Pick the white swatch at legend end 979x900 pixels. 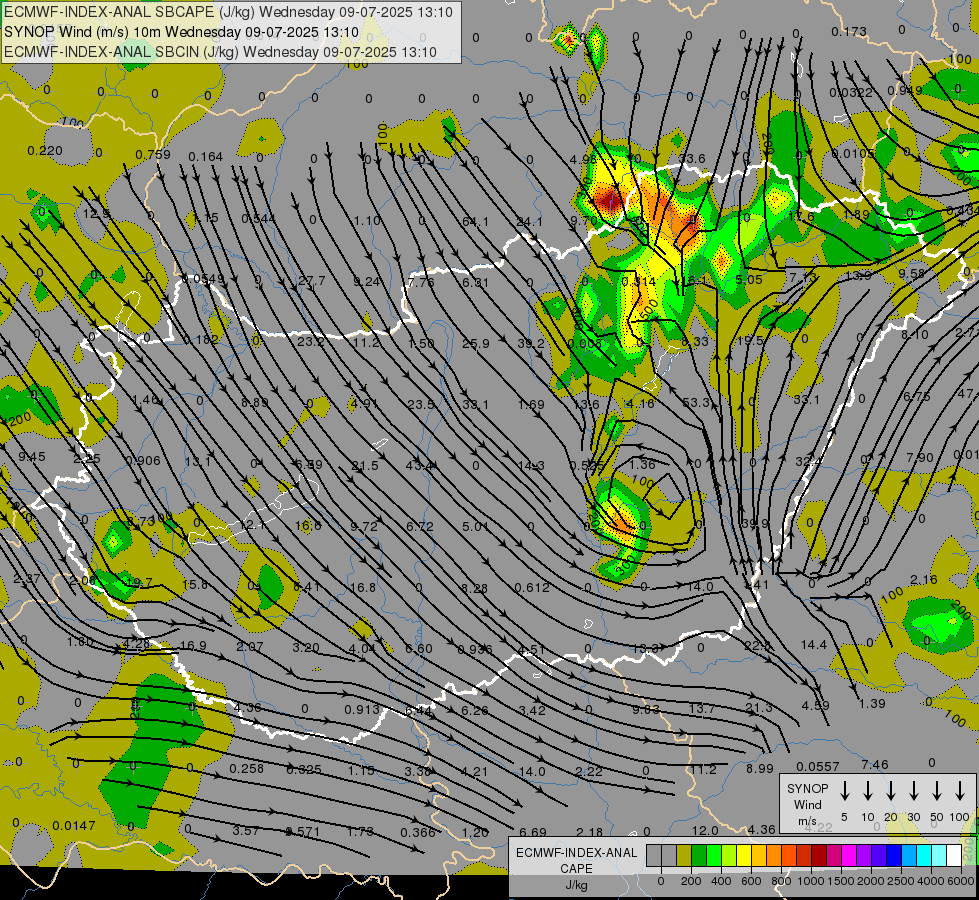(x=953, y=856)
